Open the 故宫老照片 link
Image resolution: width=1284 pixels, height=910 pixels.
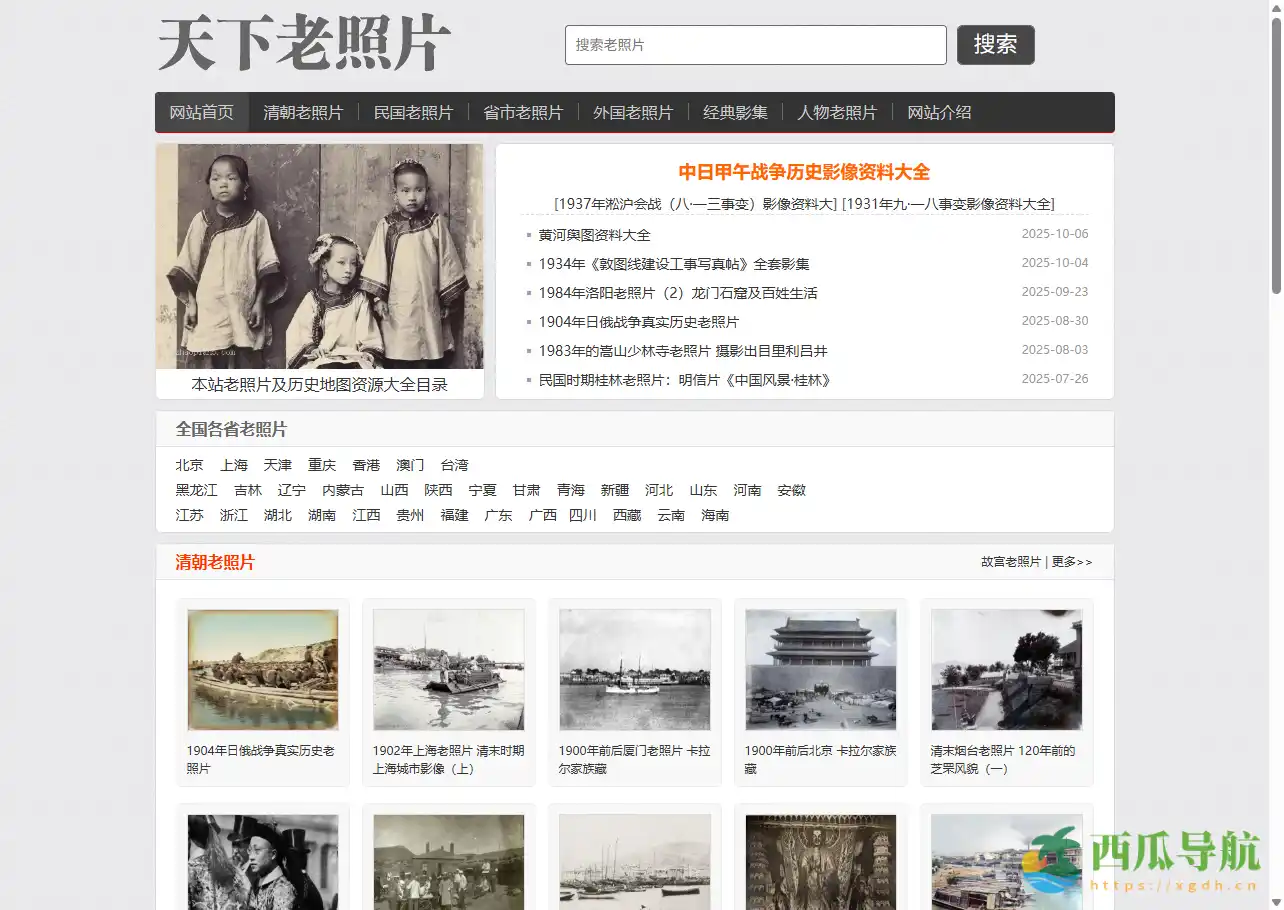1010,561
